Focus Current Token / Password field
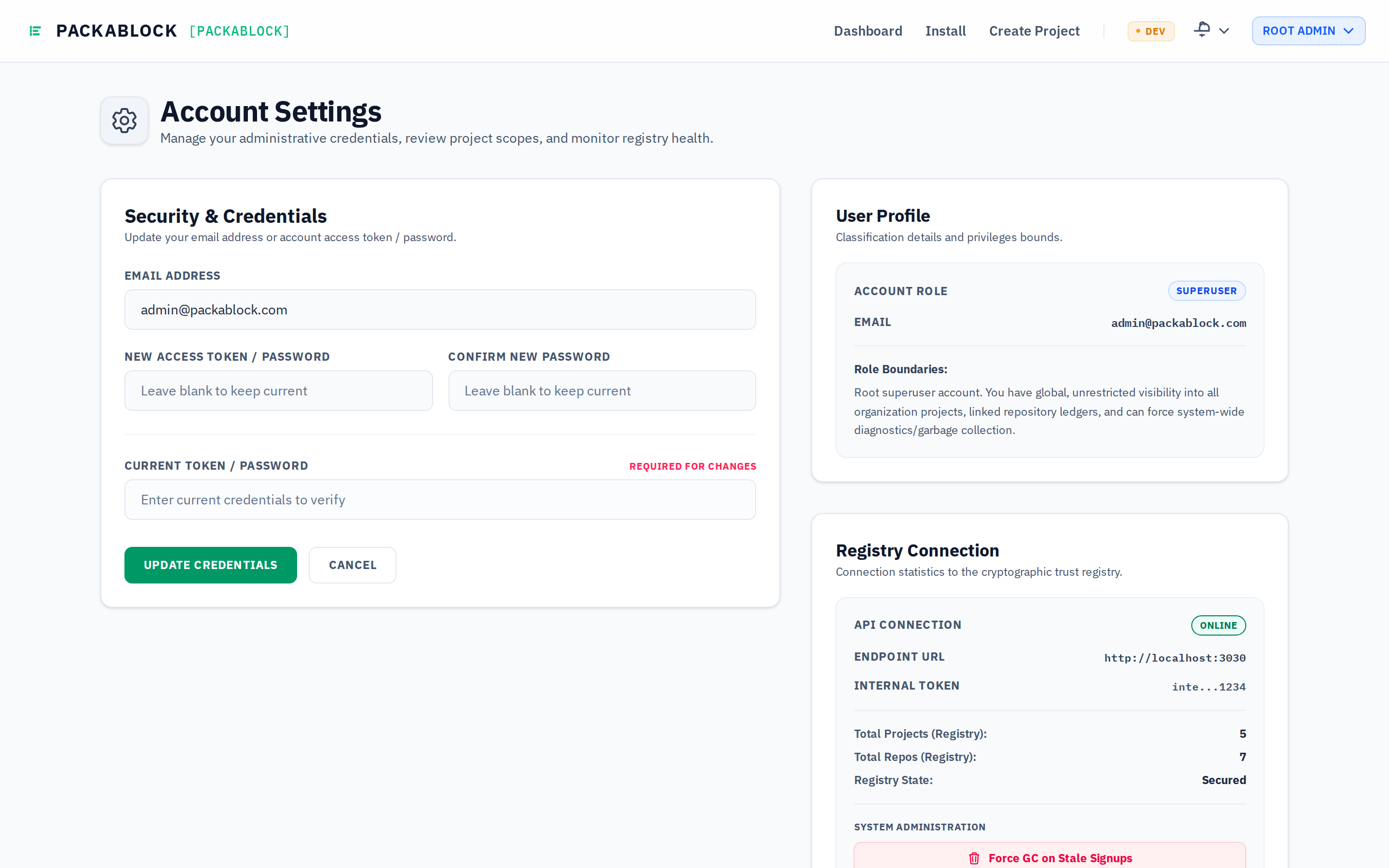 (440, 500)
